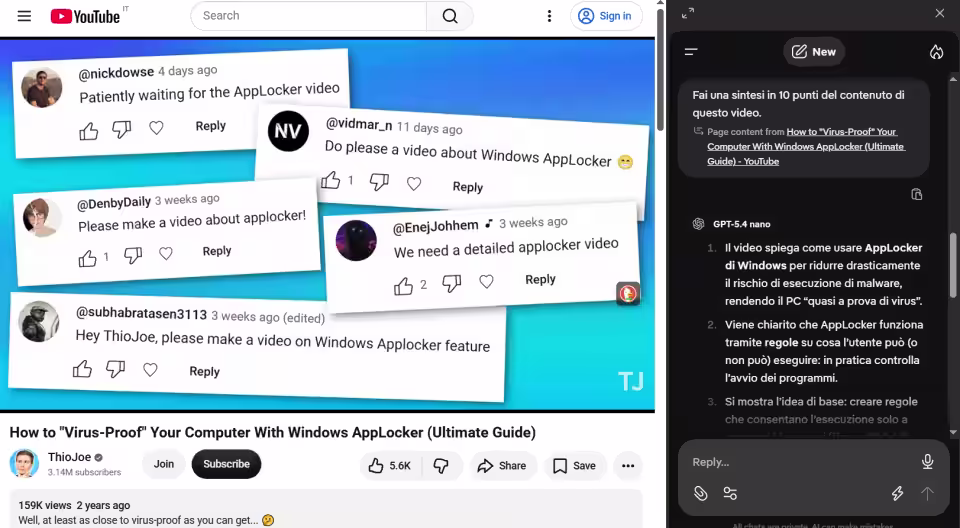Open the YouTube hamburger guide menu

tap(24, 16)
